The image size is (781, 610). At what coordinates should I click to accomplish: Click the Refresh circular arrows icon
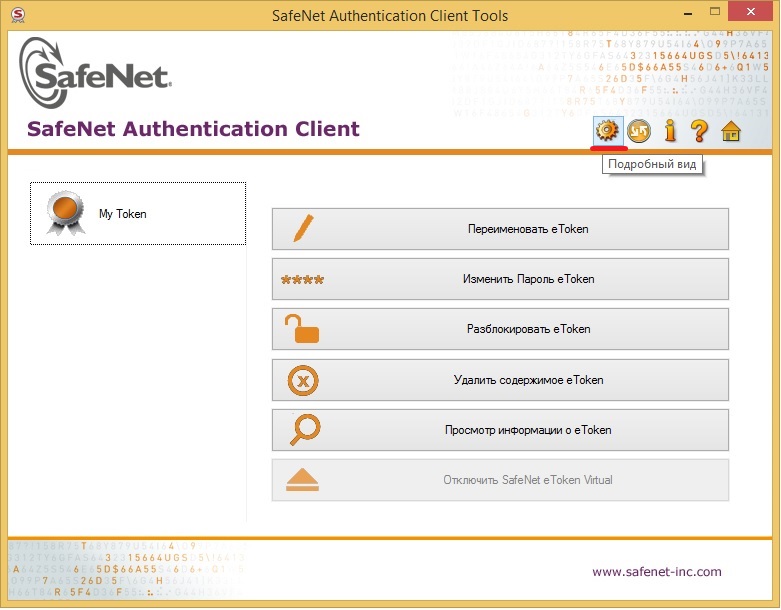click(639, 131)
